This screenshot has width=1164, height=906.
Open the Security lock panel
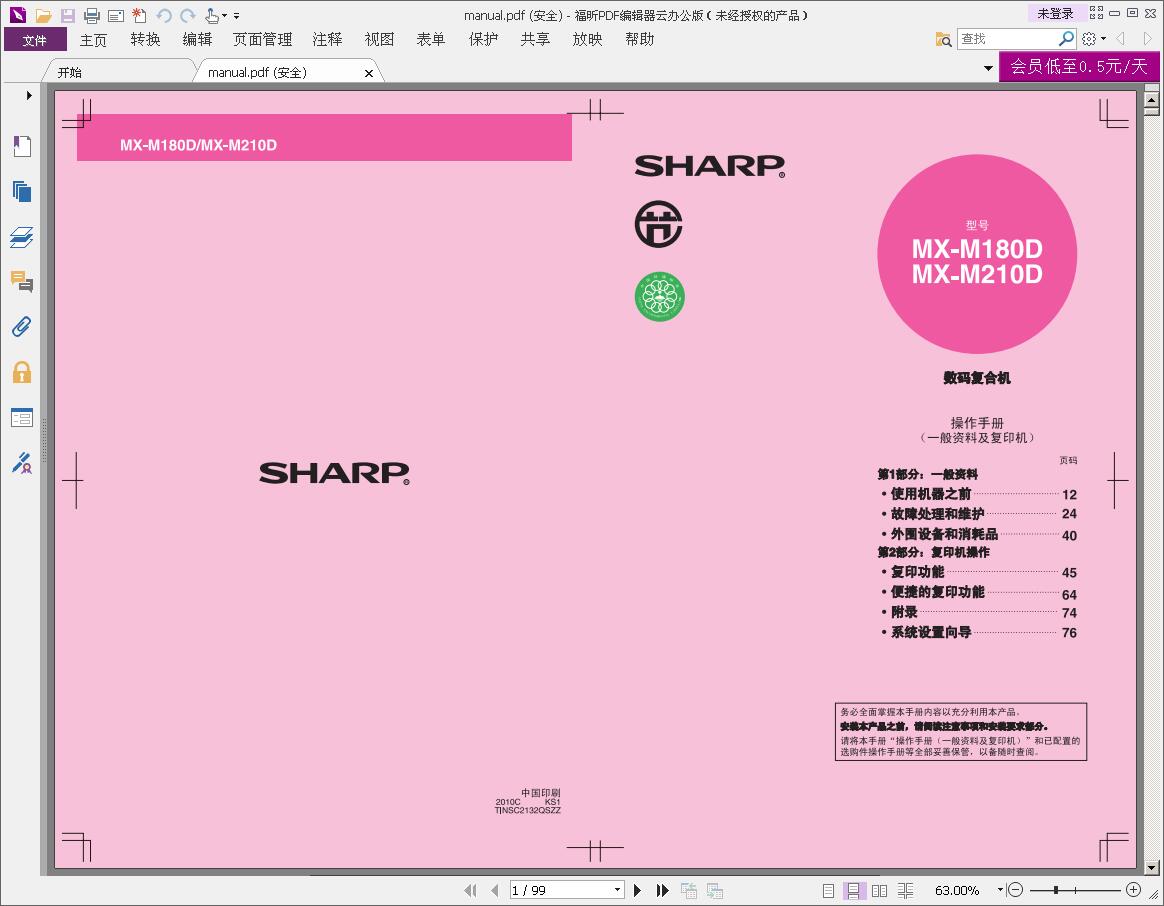coord(22,372)
